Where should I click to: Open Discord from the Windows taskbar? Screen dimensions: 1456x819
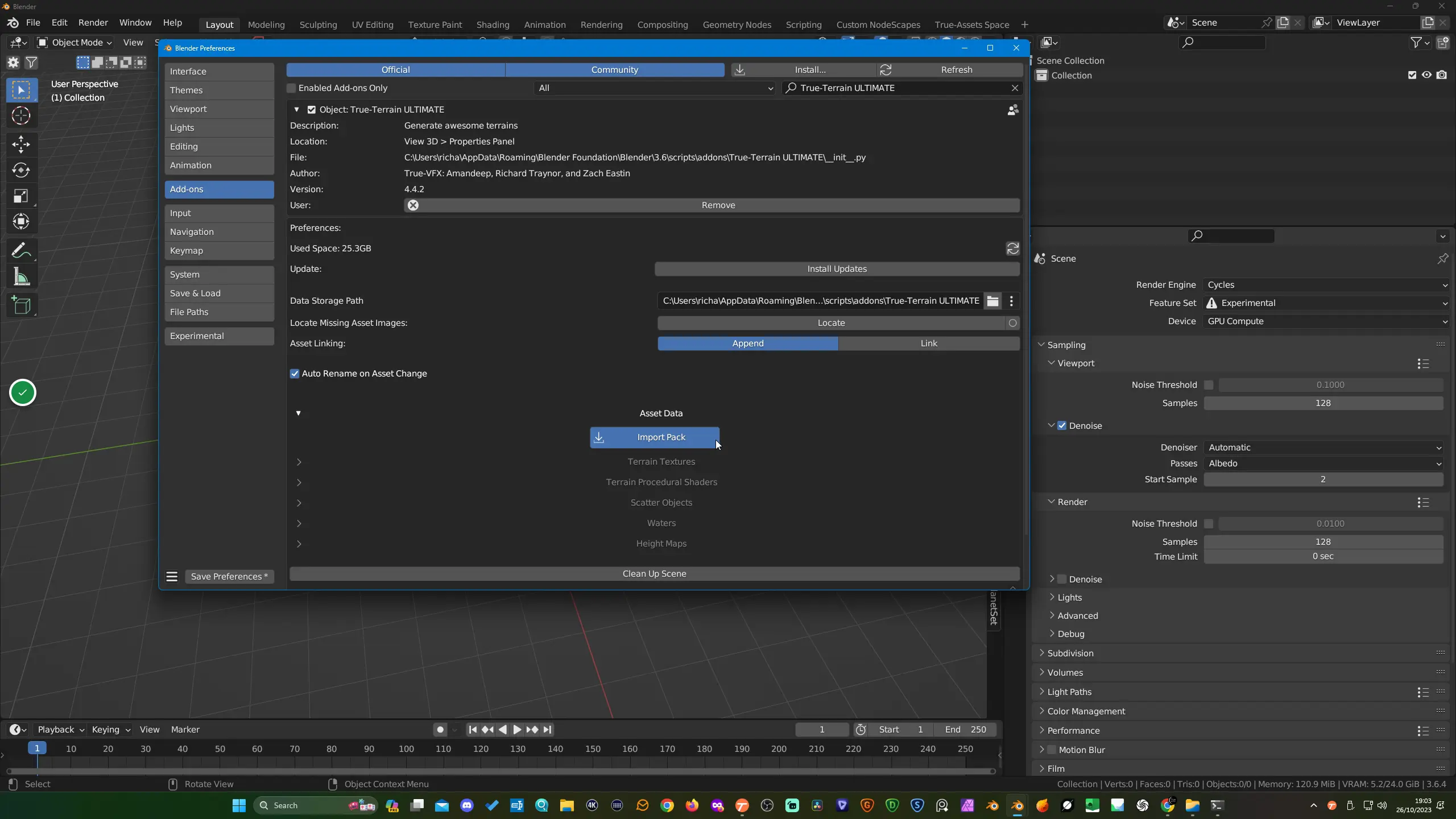[x=467, y=805]
